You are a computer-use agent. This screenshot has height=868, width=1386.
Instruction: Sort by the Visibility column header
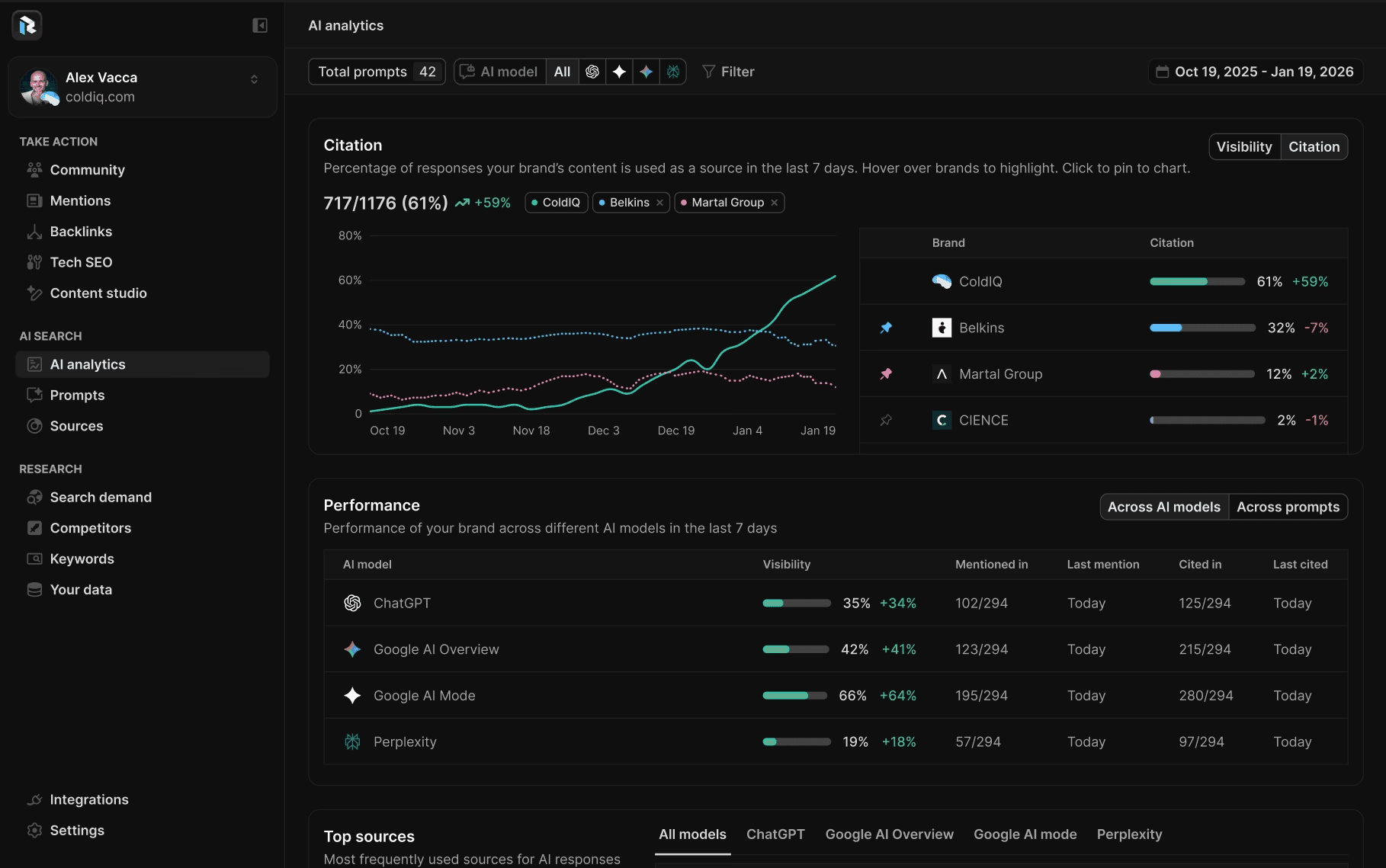coord(787,565)
